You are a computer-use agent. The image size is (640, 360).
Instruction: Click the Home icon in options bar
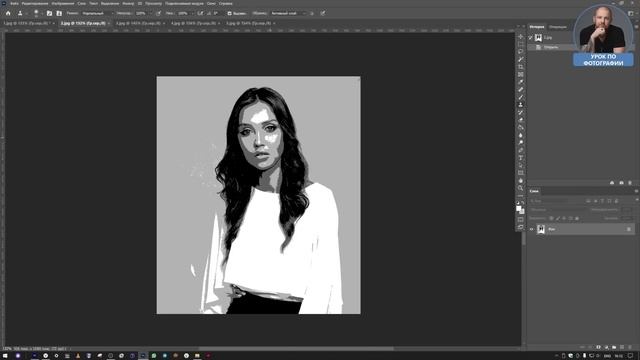coord(8,13)
